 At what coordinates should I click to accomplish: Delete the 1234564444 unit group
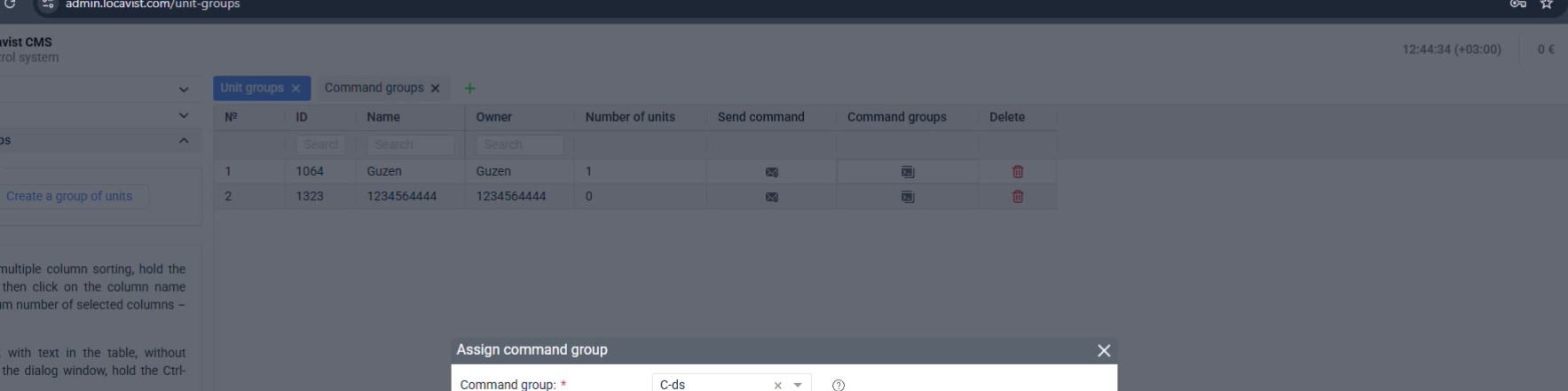(1018, 197)
